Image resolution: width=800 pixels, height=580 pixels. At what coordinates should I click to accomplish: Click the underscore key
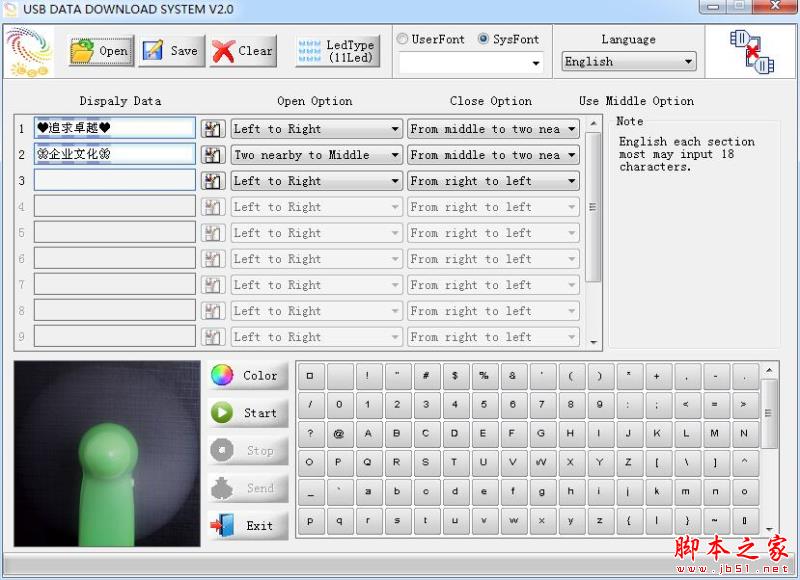point(310,492)
